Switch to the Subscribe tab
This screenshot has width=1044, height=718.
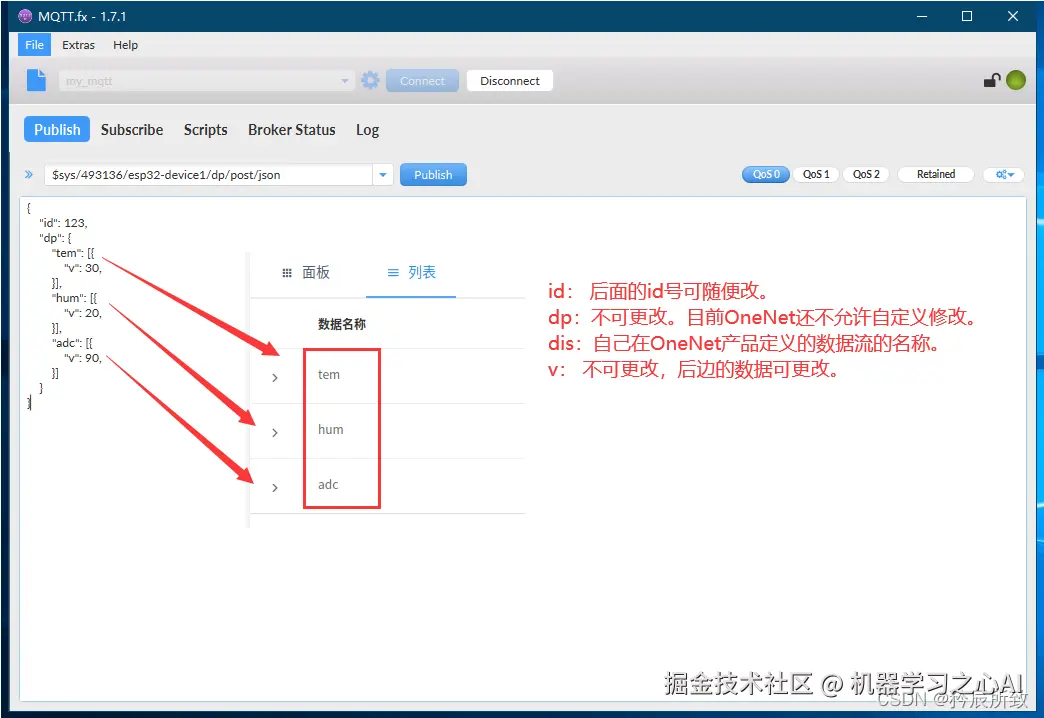(132, 130)
